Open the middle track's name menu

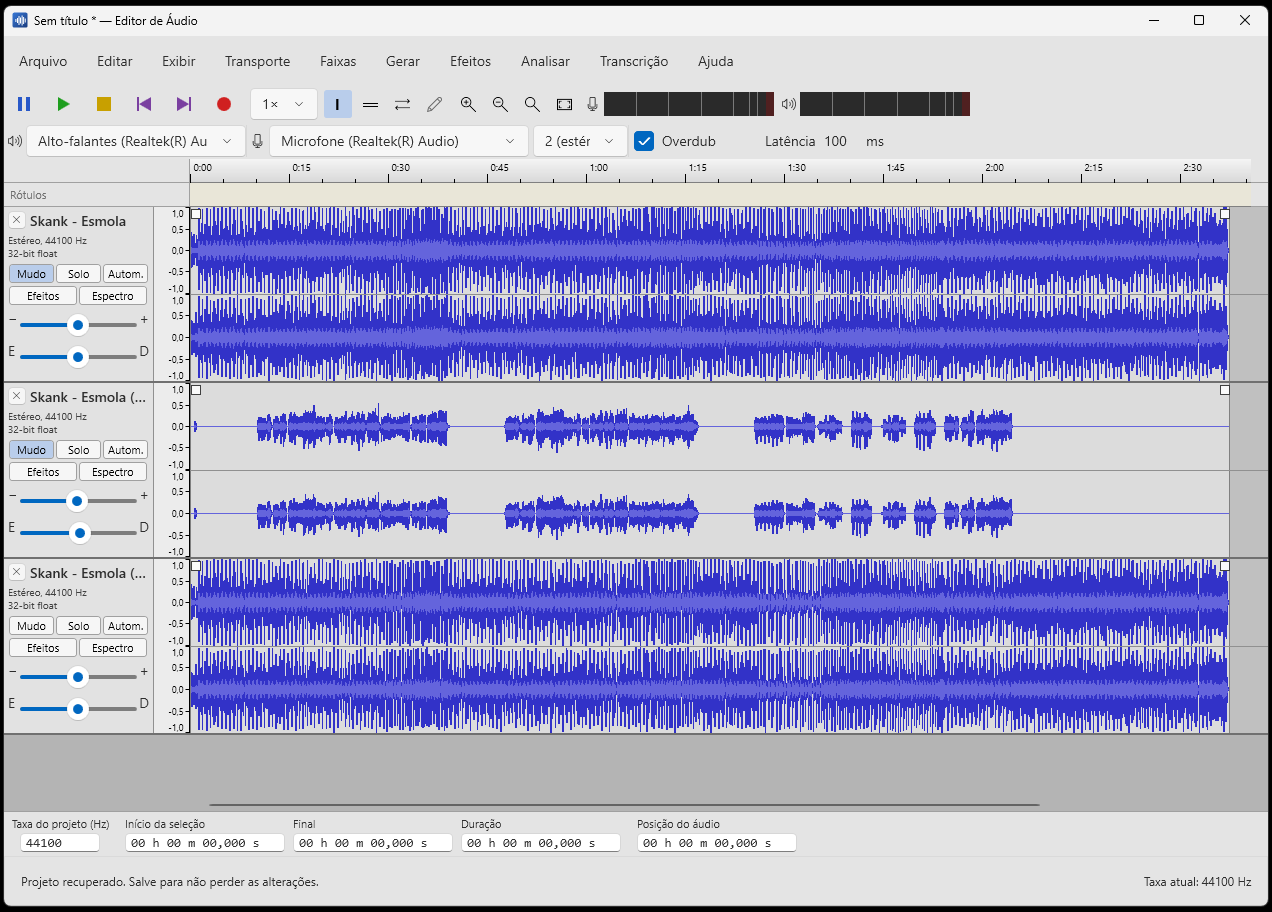pos(88,397)
